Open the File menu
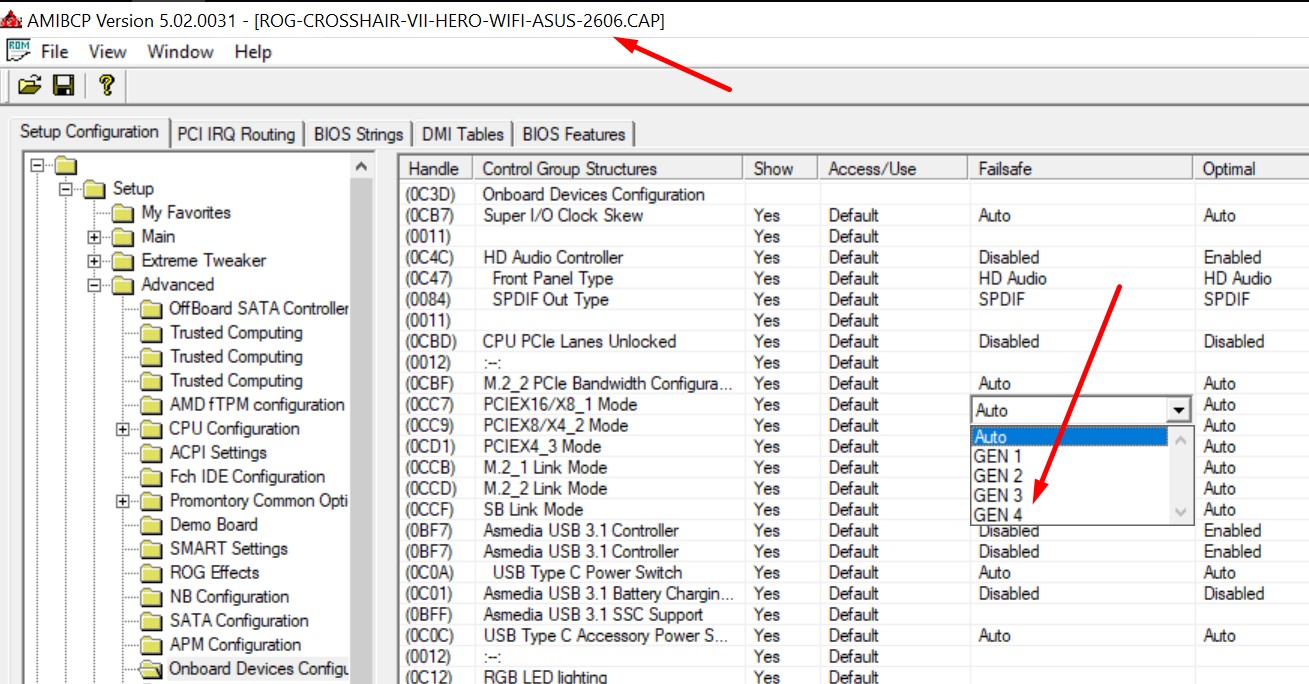This screenshot has width=1309, height=684. coord(55,51)
